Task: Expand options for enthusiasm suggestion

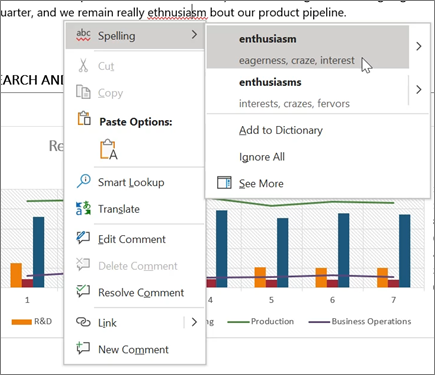Action: (x=419, y=46)
